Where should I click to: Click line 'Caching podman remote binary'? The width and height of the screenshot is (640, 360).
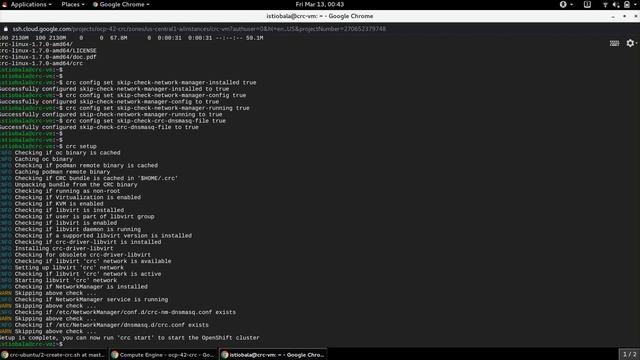62,172
